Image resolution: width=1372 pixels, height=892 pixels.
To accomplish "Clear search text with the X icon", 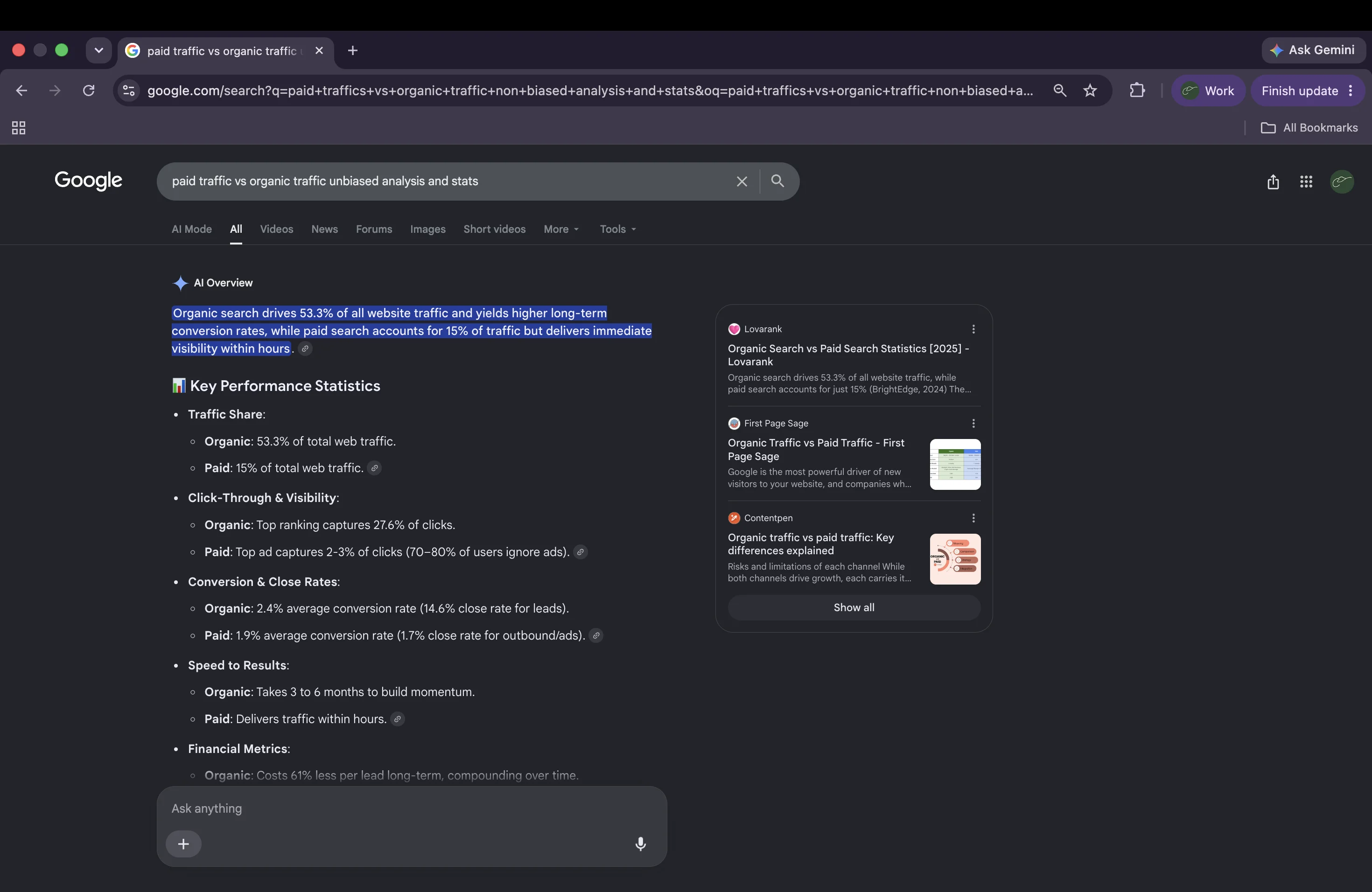I will click(x=742, y=181).
